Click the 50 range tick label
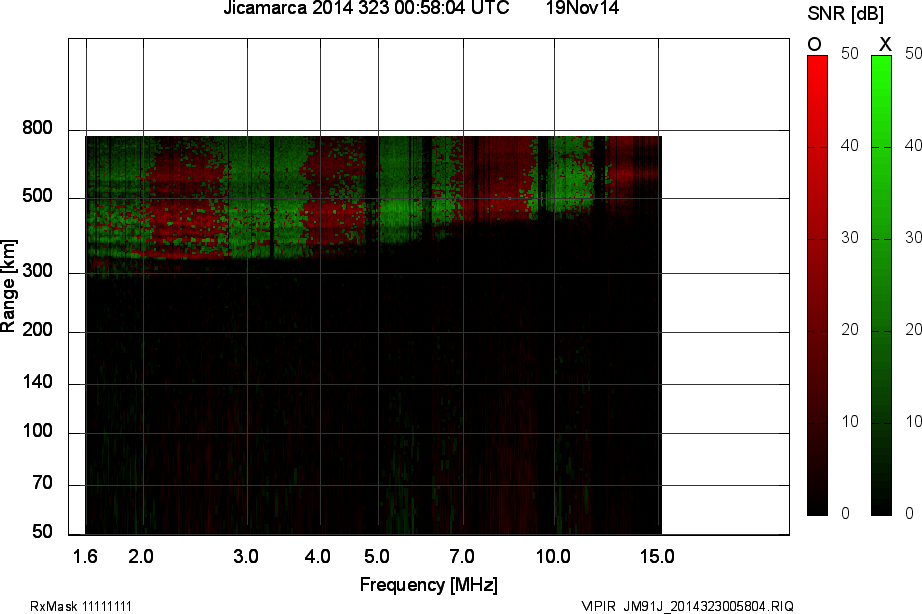 (42, 532)
